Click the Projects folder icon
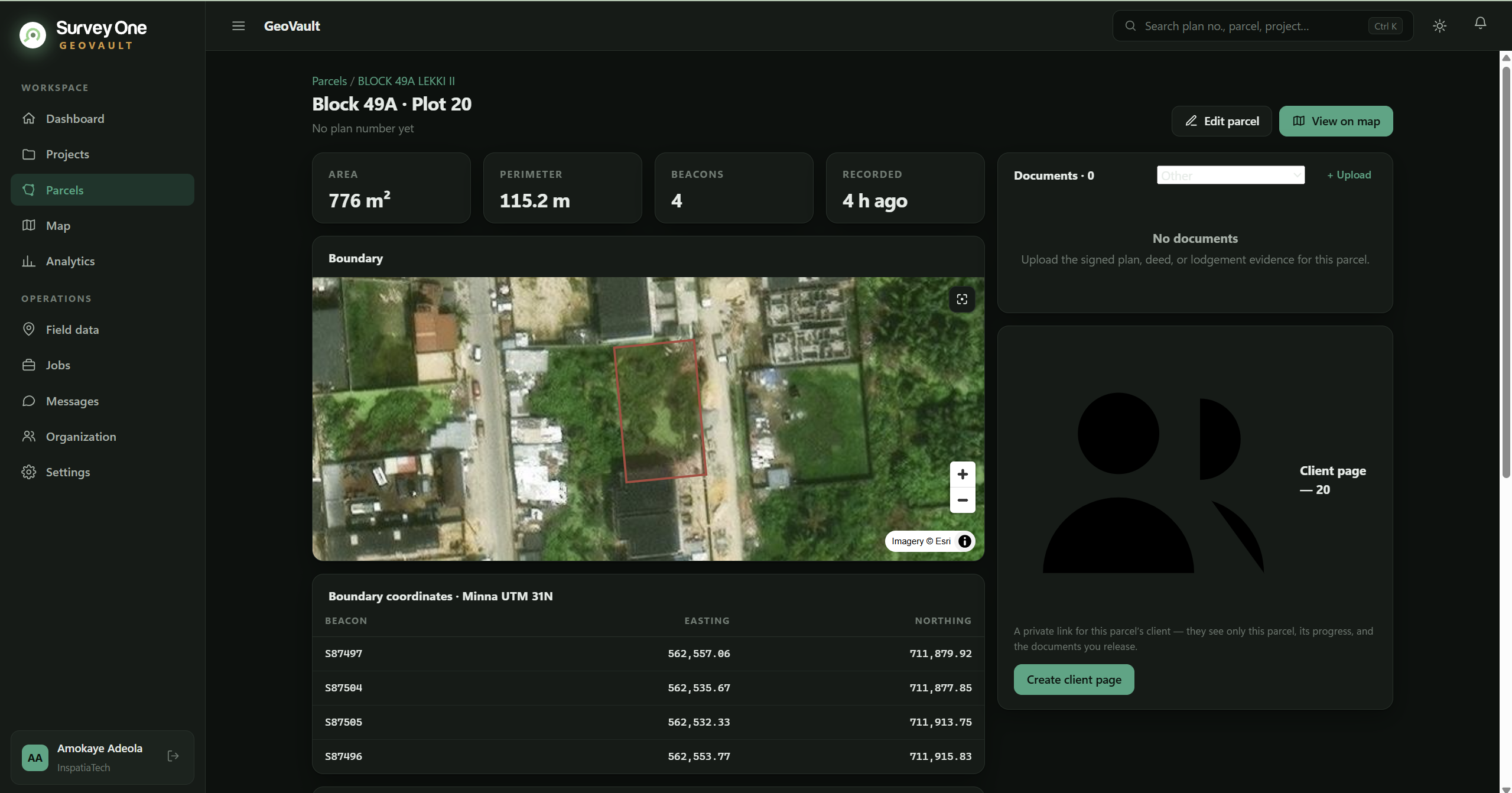Screen dimensions: 1512x793 [28, 154]
